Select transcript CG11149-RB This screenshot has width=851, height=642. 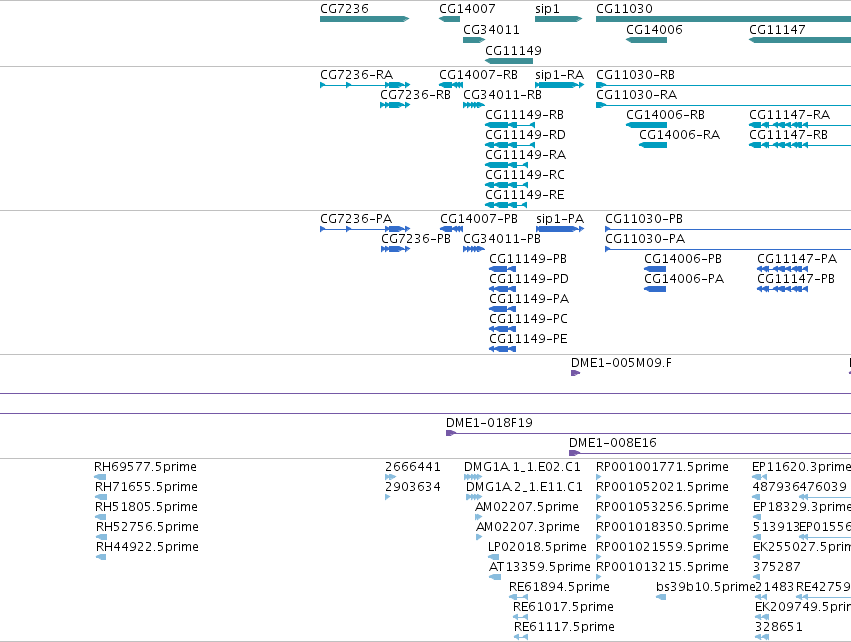[510, 125]
